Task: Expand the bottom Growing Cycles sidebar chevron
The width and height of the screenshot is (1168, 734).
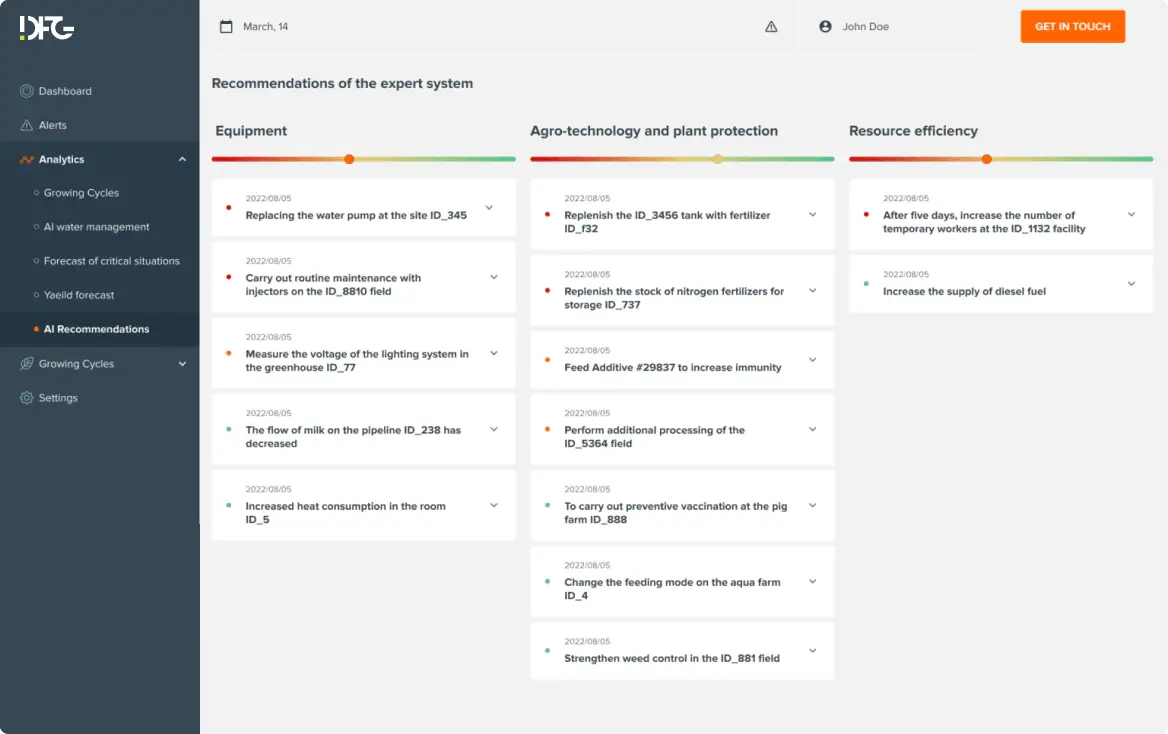Action: (182, 364)
